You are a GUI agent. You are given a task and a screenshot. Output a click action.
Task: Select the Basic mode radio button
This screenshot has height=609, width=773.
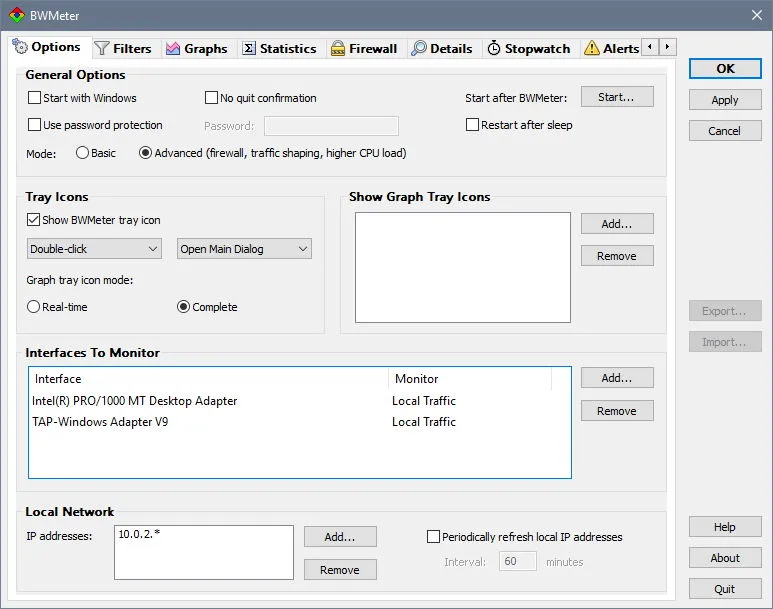tap(82, 153)
